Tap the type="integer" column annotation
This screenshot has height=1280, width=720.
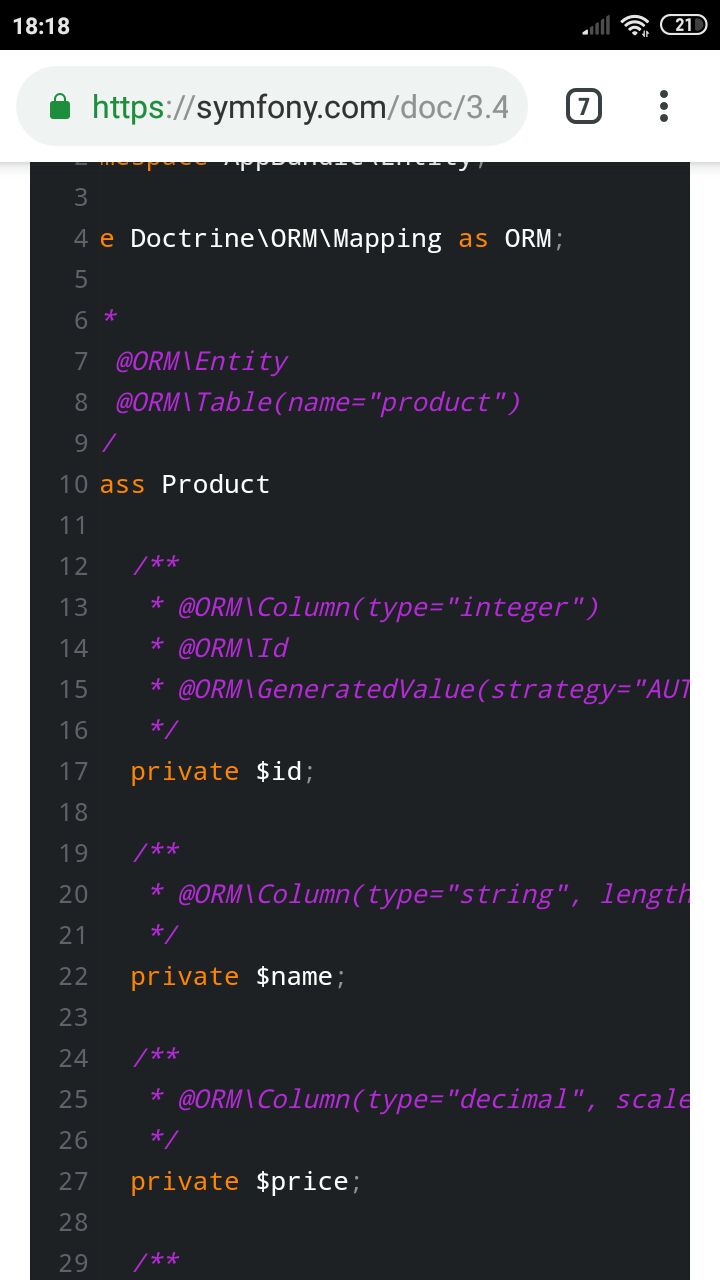pos(388,607)
